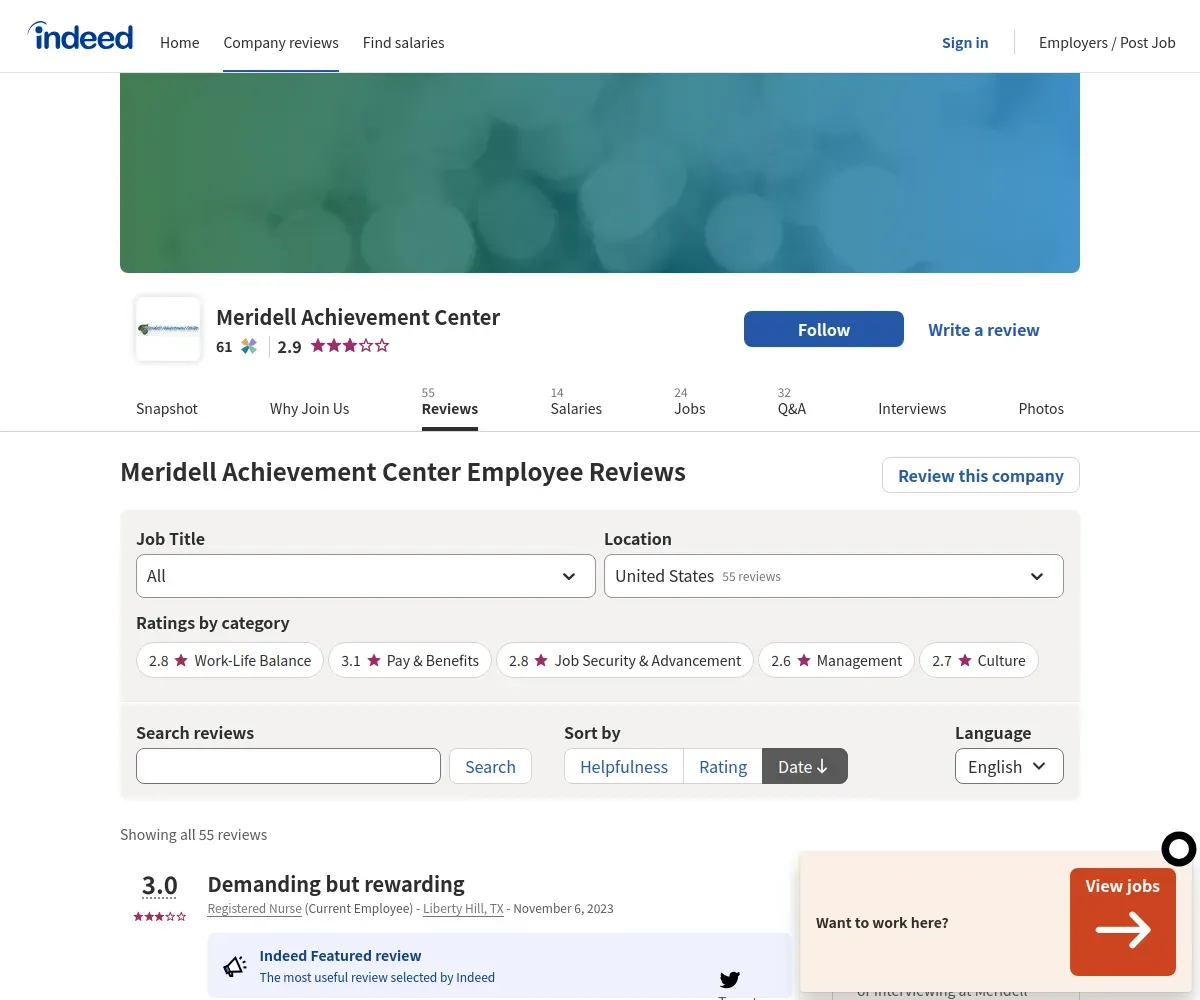The image size is (1200, 1000).
Task: Click the Twitter bird share icon
Action: [730, 979]
